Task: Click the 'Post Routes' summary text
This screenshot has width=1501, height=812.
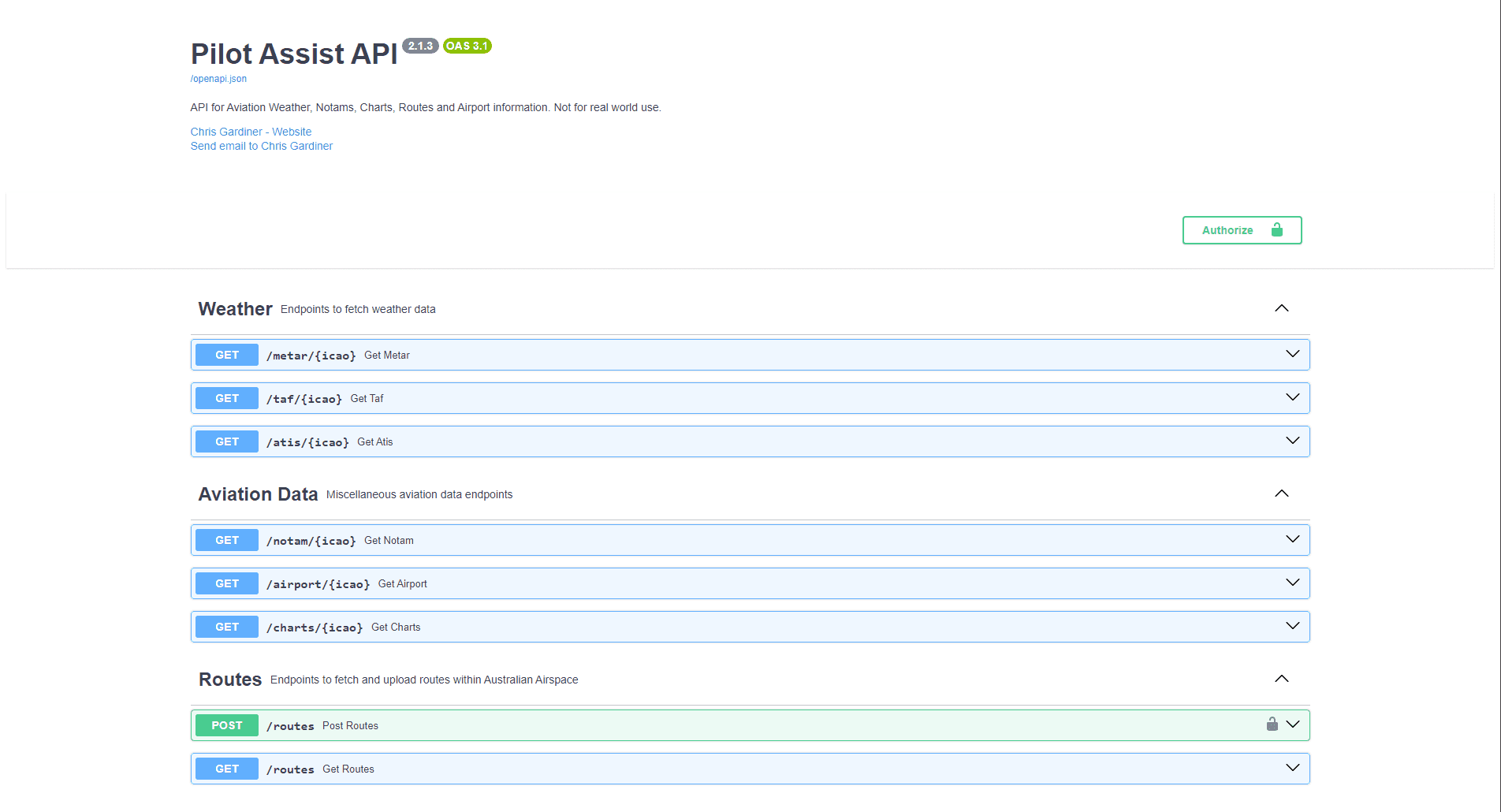Action: (350, 726)
